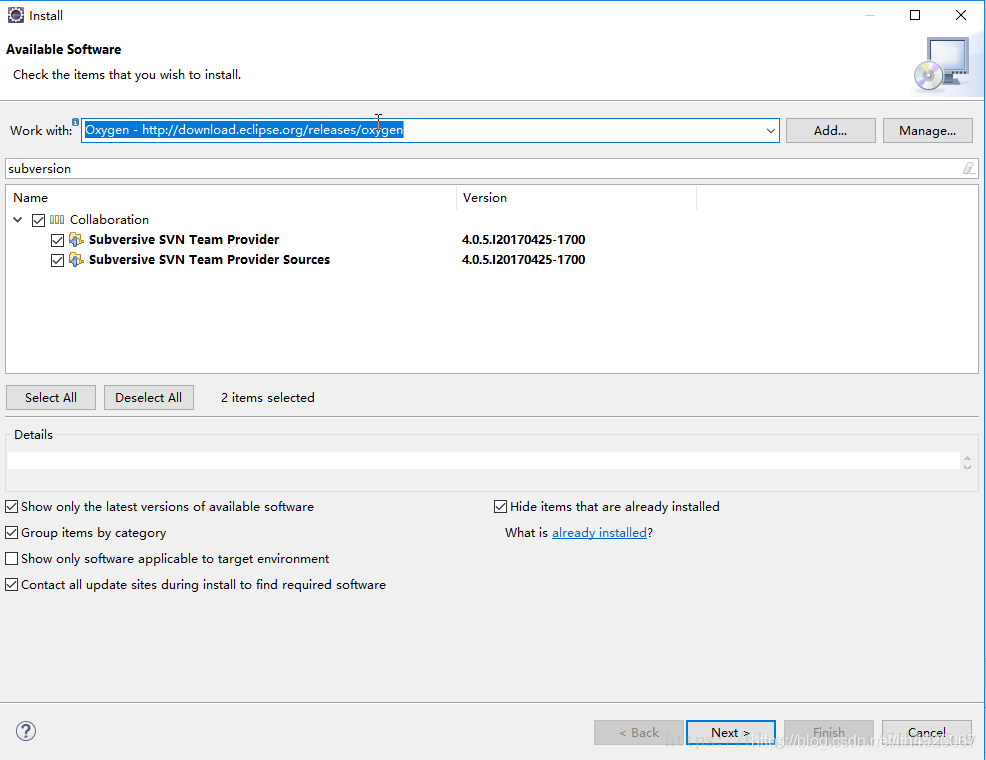Click the Version column header
The height and width of the screenshot is (760, 986).
pyautogui.click(x=577, y=197)
